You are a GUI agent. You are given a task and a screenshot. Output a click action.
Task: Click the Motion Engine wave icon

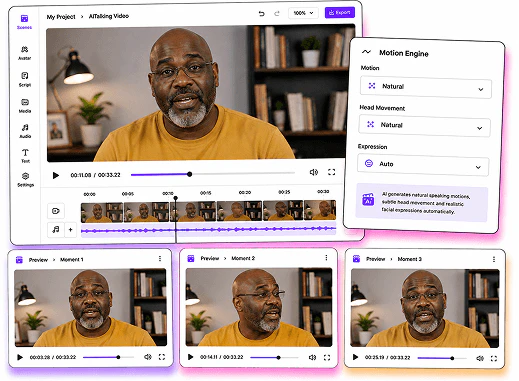tap(366, 52)
